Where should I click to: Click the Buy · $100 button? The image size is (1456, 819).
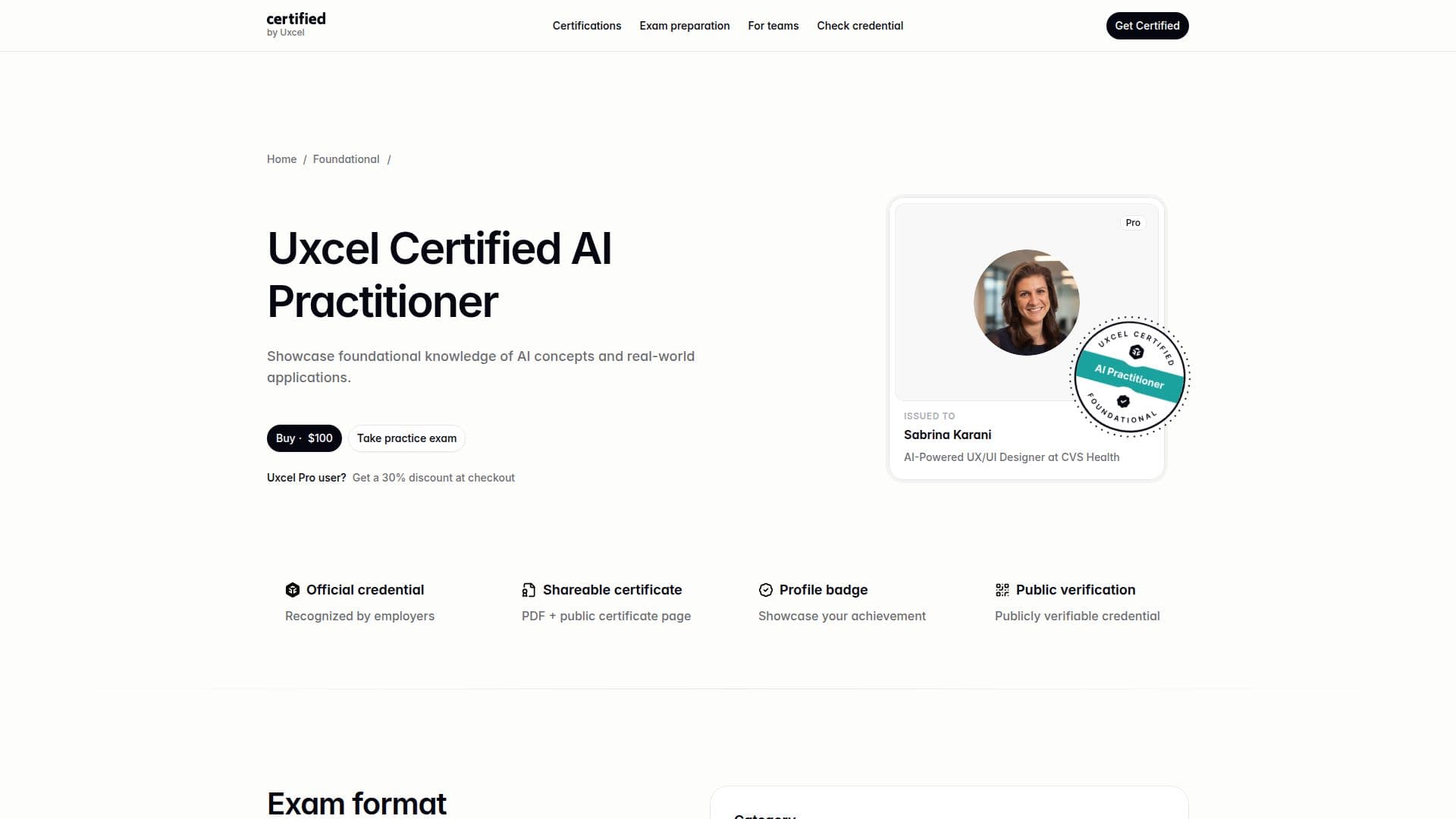click(x=304, y=438)
